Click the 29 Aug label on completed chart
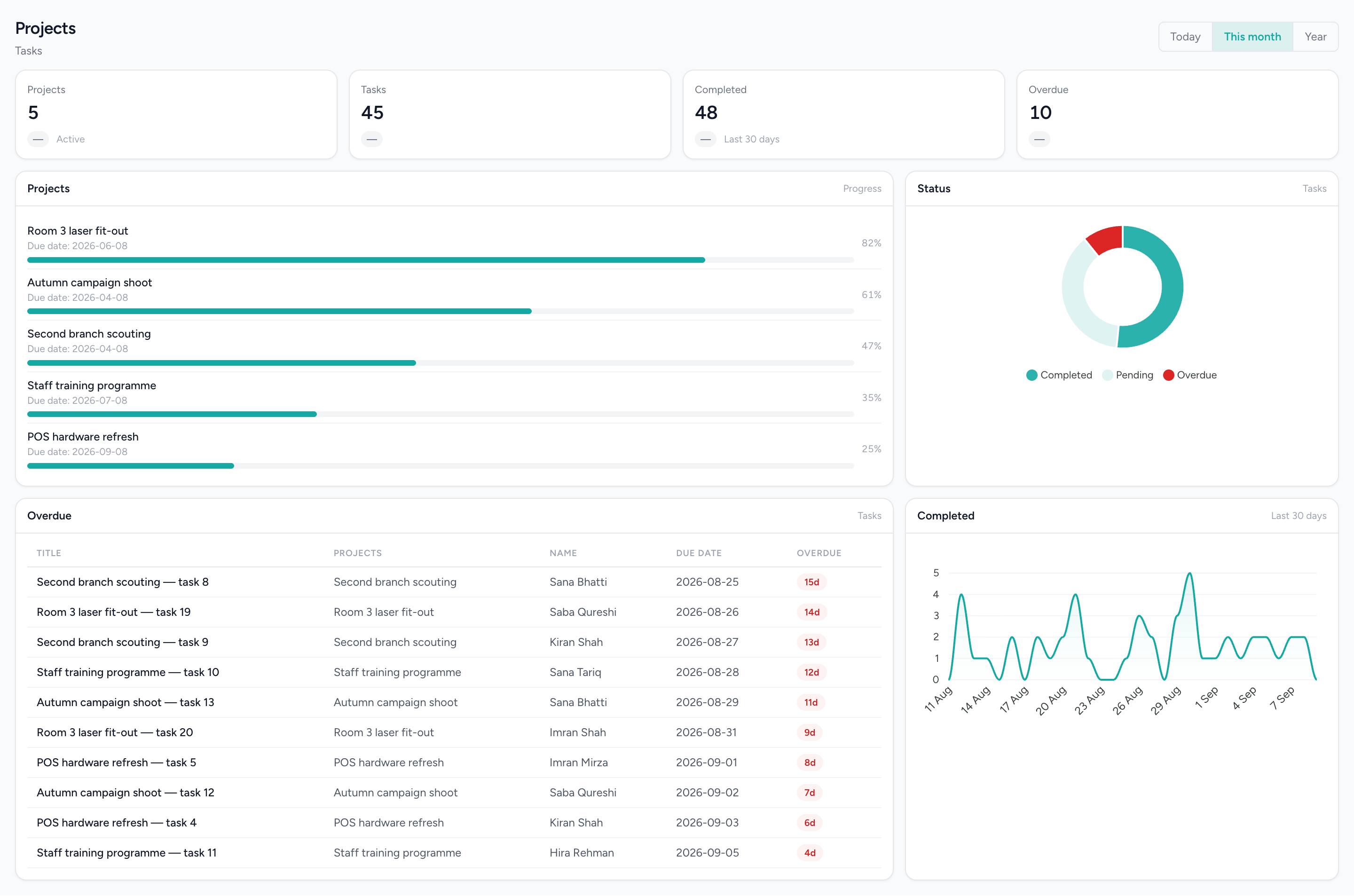The width and height of the screenshot is (1354, 896). (1165, 700)
